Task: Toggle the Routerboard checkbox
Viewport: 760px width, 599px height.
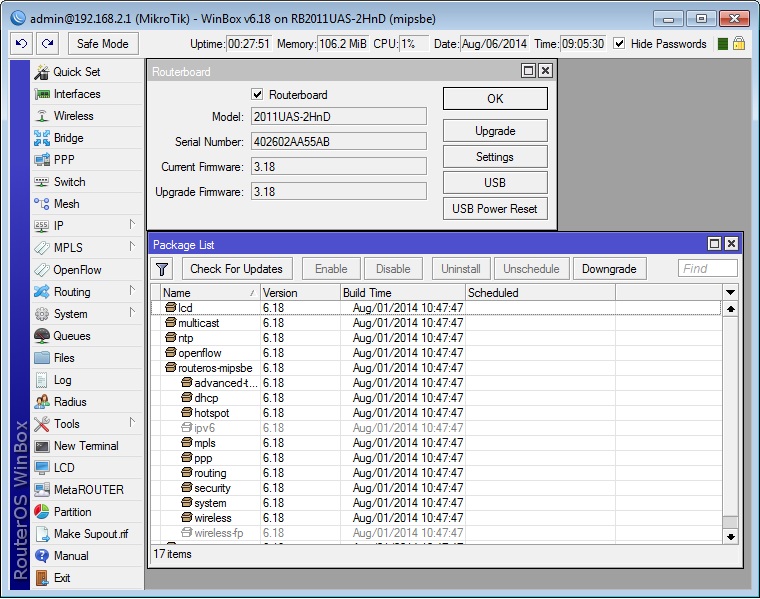Action: click(257, 94)
